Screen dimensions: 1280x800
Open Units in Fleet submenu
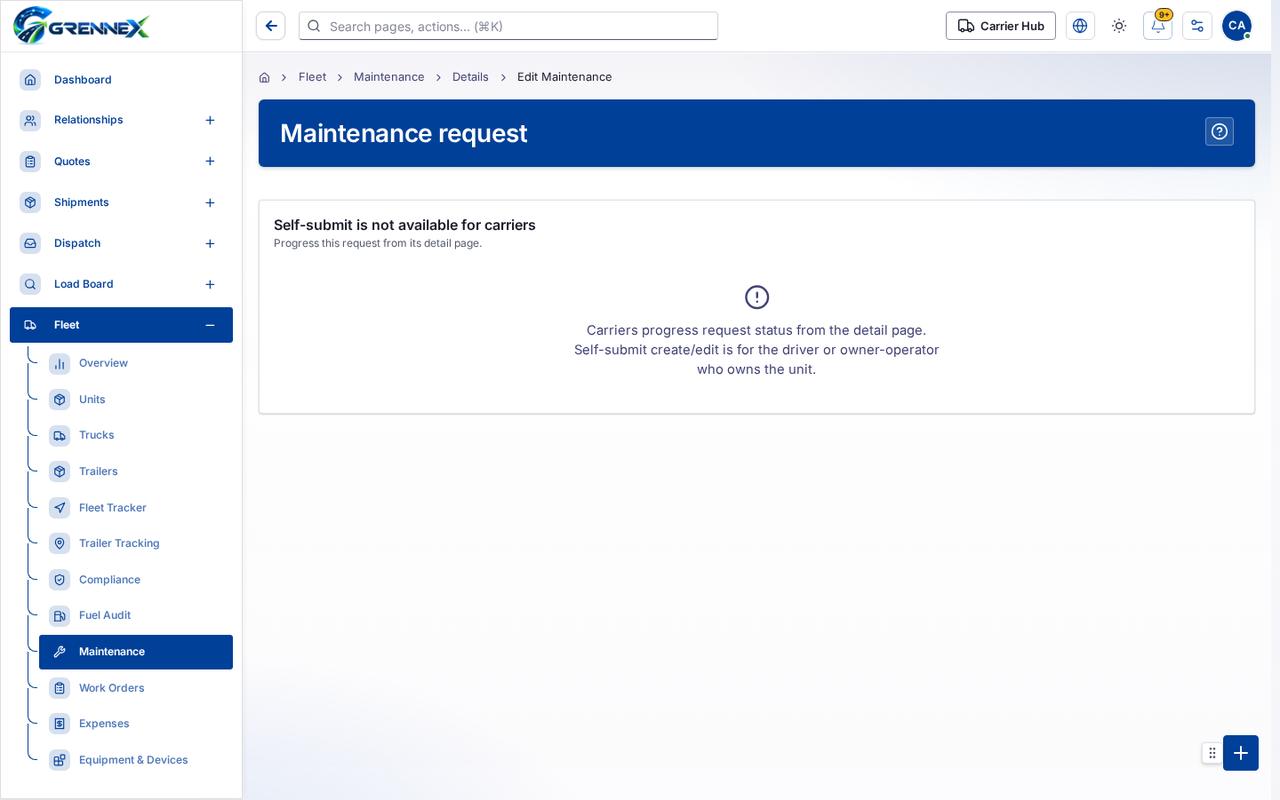pyautogui.click(x=136, y=399)
